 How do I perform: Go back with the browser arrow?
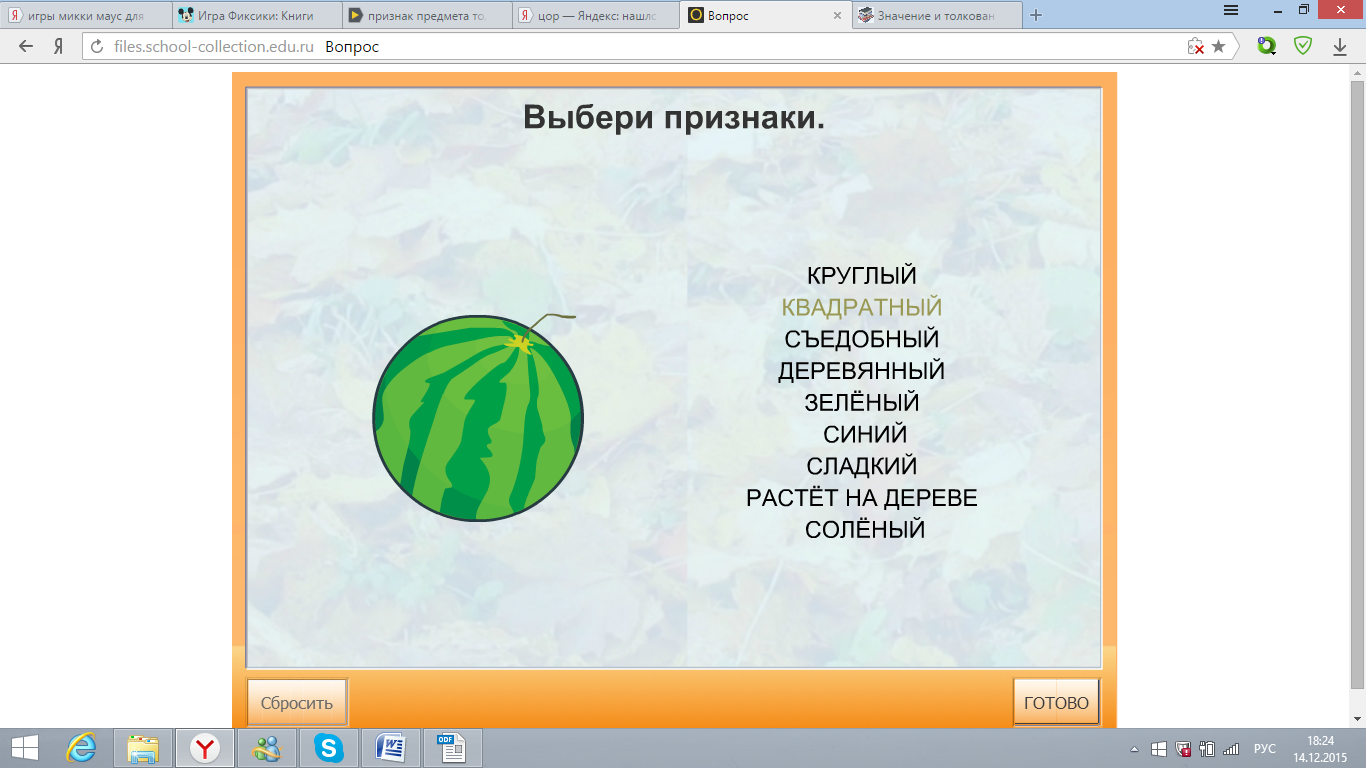coord(27,47)
